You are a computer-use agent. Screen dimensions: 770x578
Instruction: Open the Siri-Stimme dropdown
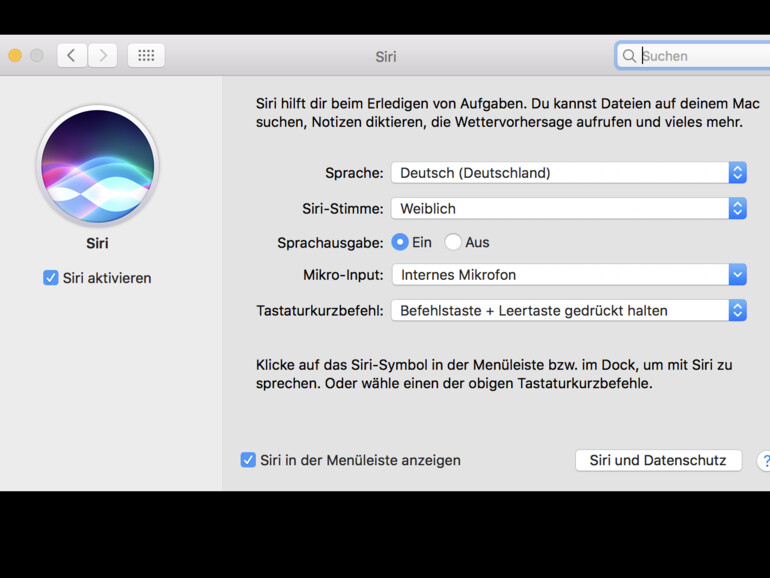568,209
